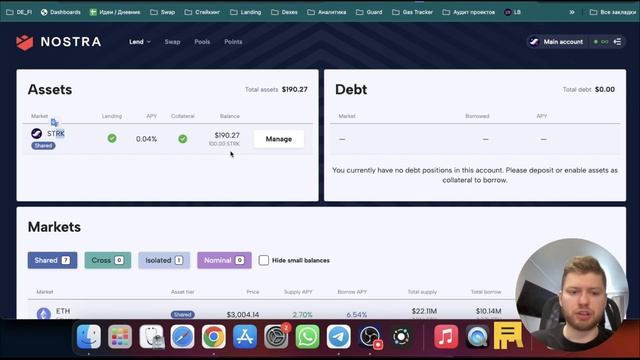This screenshot has height=360, width=640.
Task: Click the account menu icon beside Main account
Action: (618, 42)
